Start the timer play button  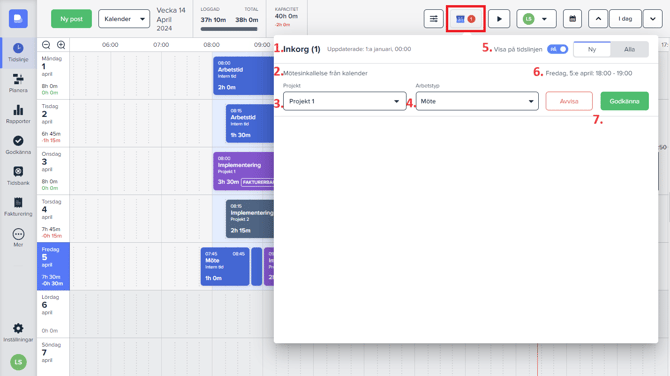(499, 19)
